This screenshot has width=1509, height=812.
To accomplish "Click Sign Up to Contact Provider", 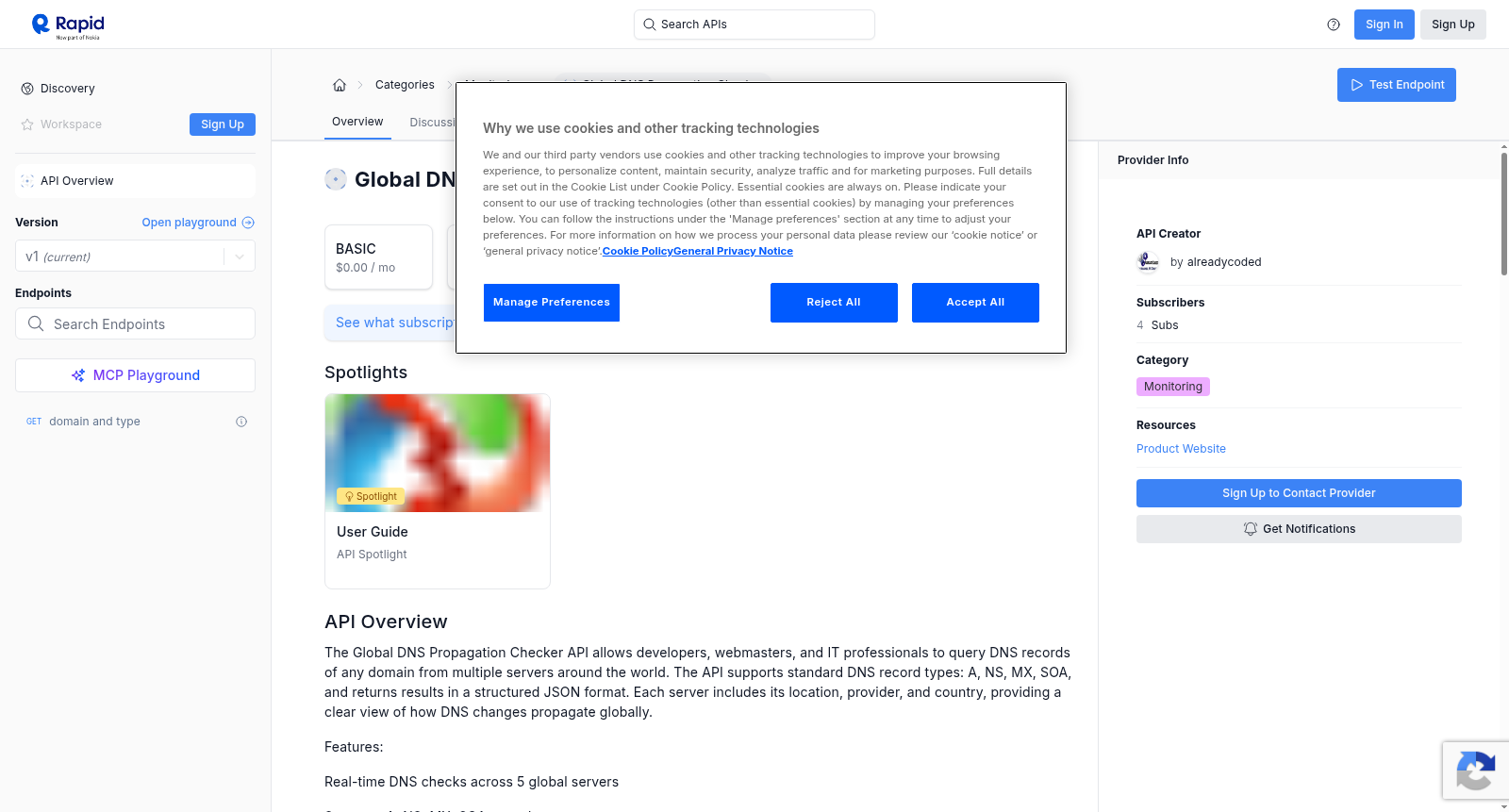I will 1299,493.
